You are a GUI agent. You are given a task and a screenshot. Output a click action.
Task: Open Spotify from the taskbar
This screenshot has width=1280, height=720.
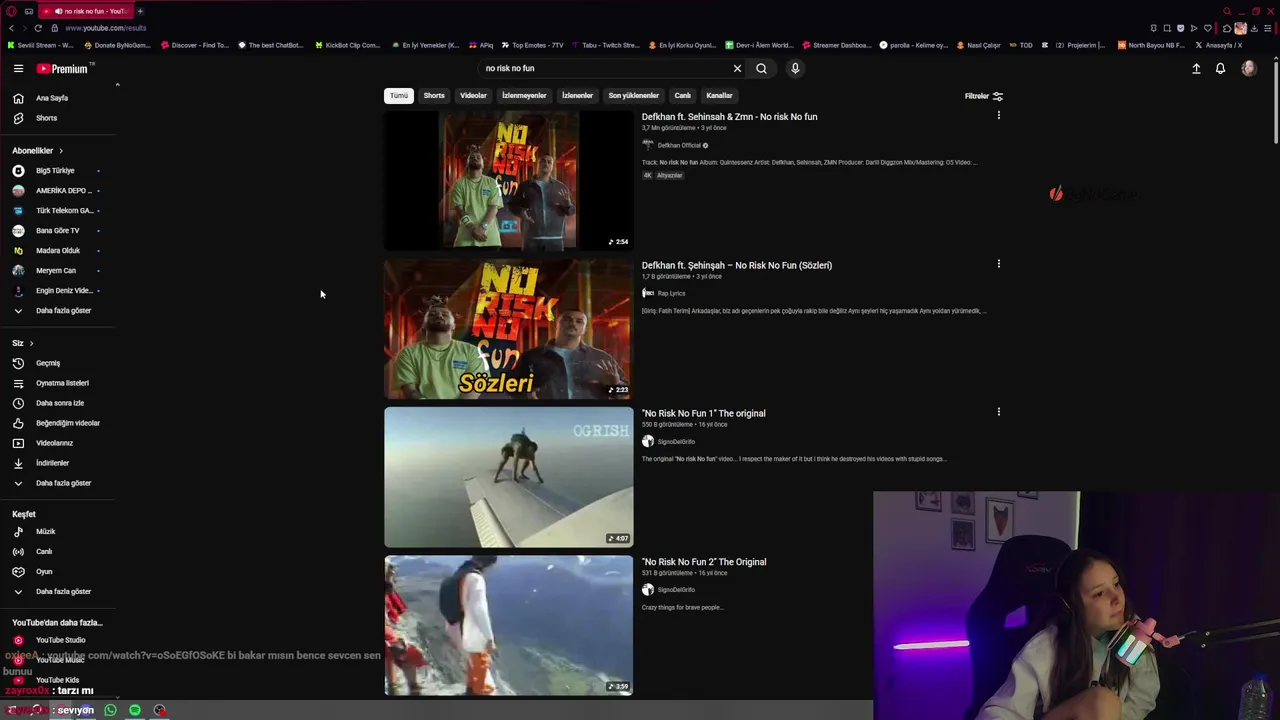pyautogui.click(x=135, y=710)
